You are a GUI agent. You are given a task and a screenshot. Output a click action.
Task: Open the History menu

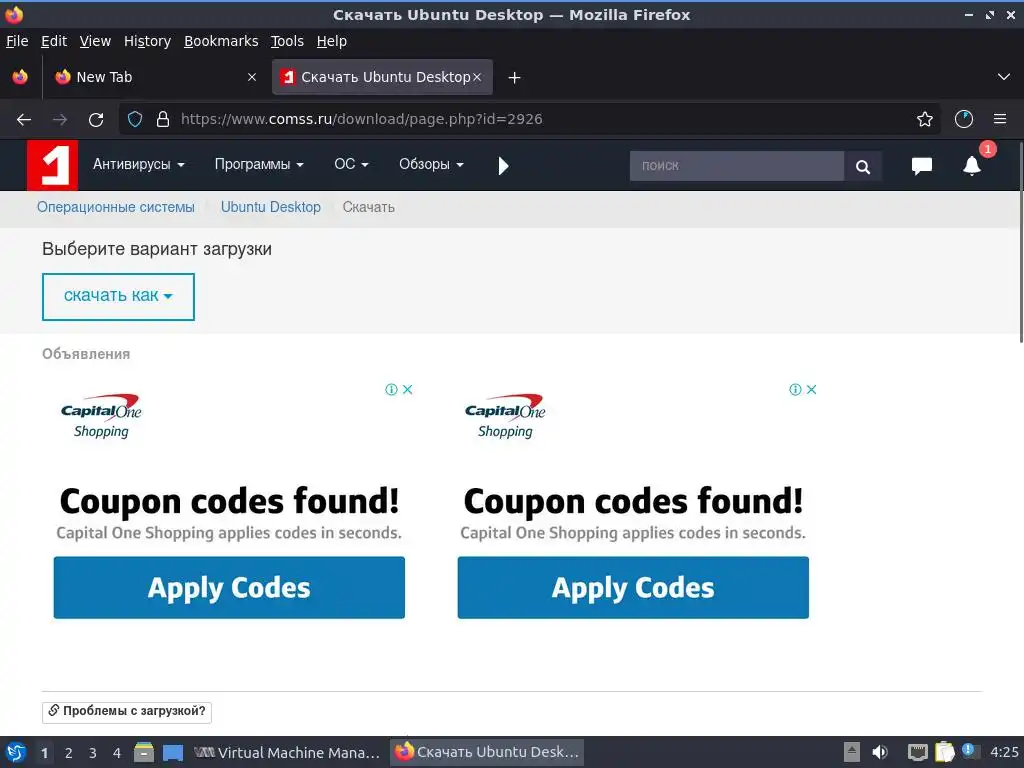pyautogui.click(x=147, y=41)
